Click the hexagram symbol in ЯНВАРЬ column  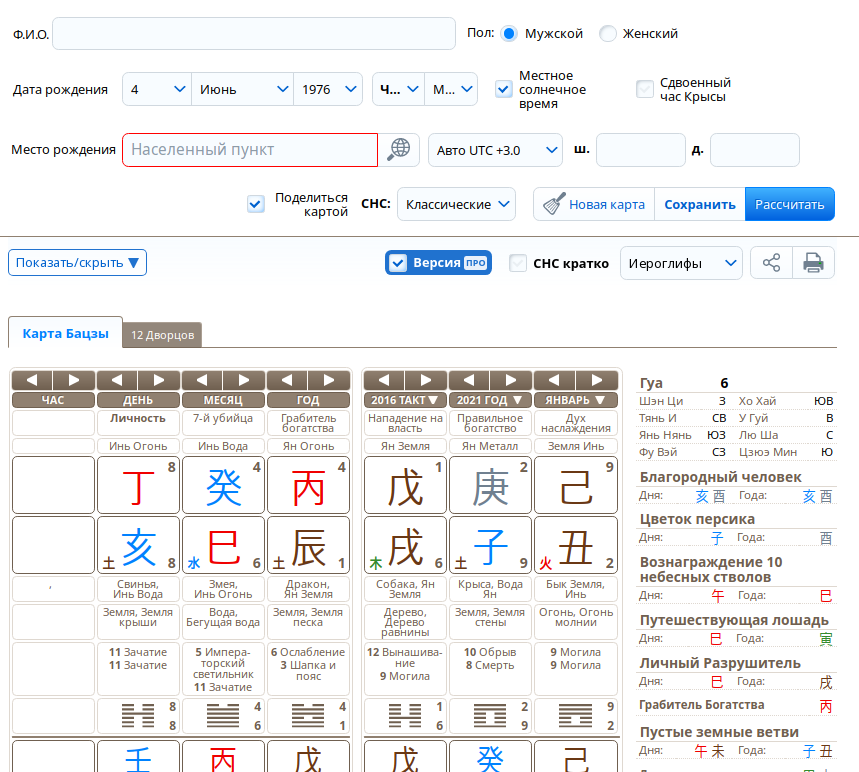(575, 716)
